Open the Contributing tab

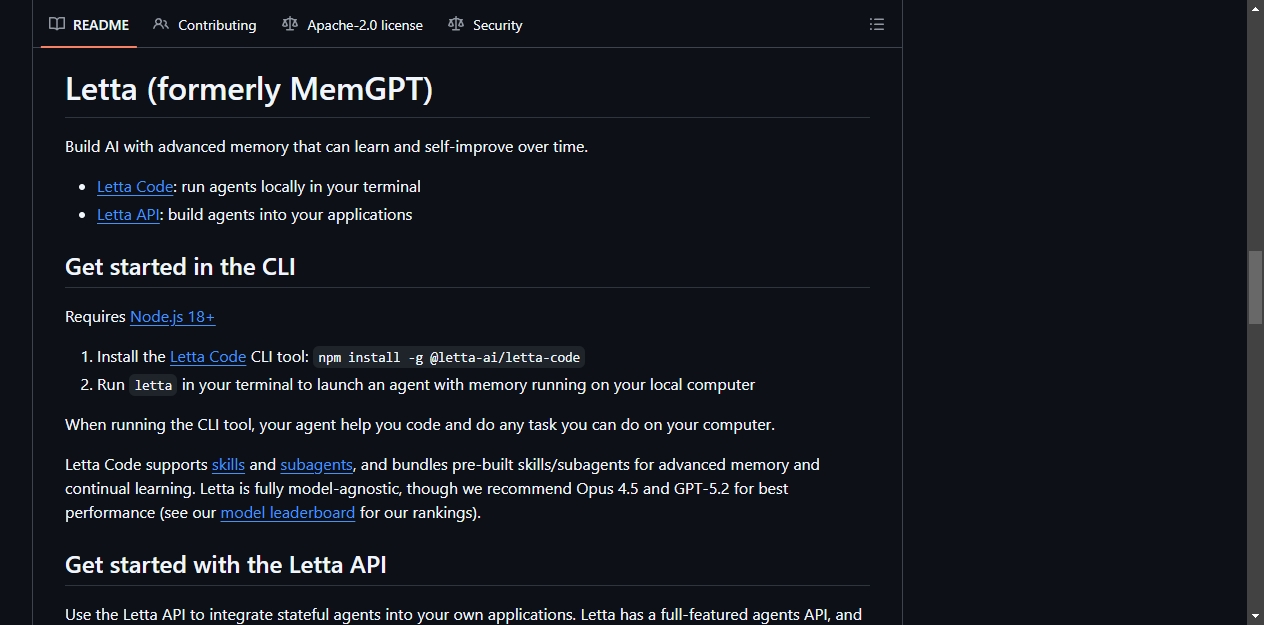(205, 24)
